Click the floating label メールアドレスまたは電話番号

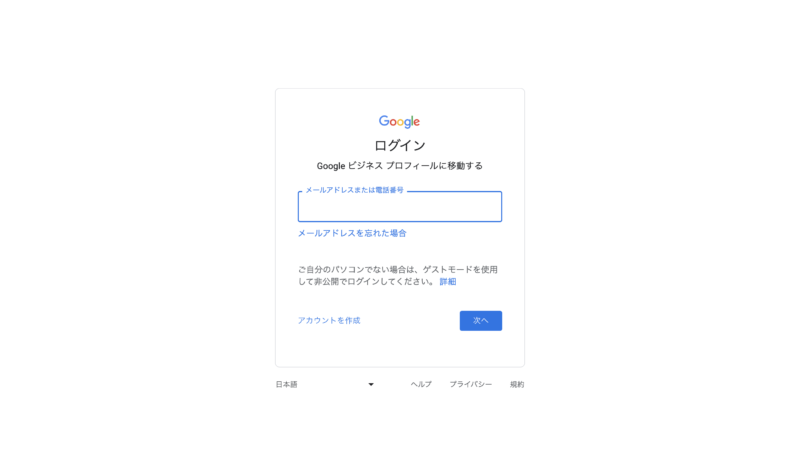click(x=354, y=190)
